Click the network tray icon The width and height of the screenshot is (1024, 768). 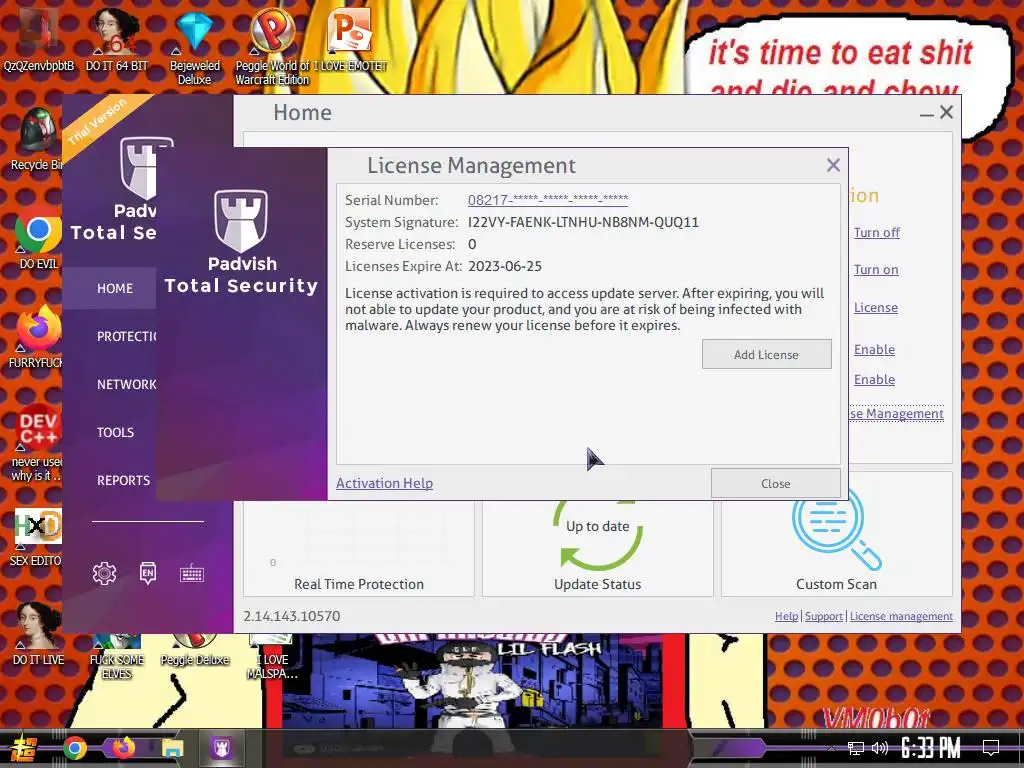856,748
